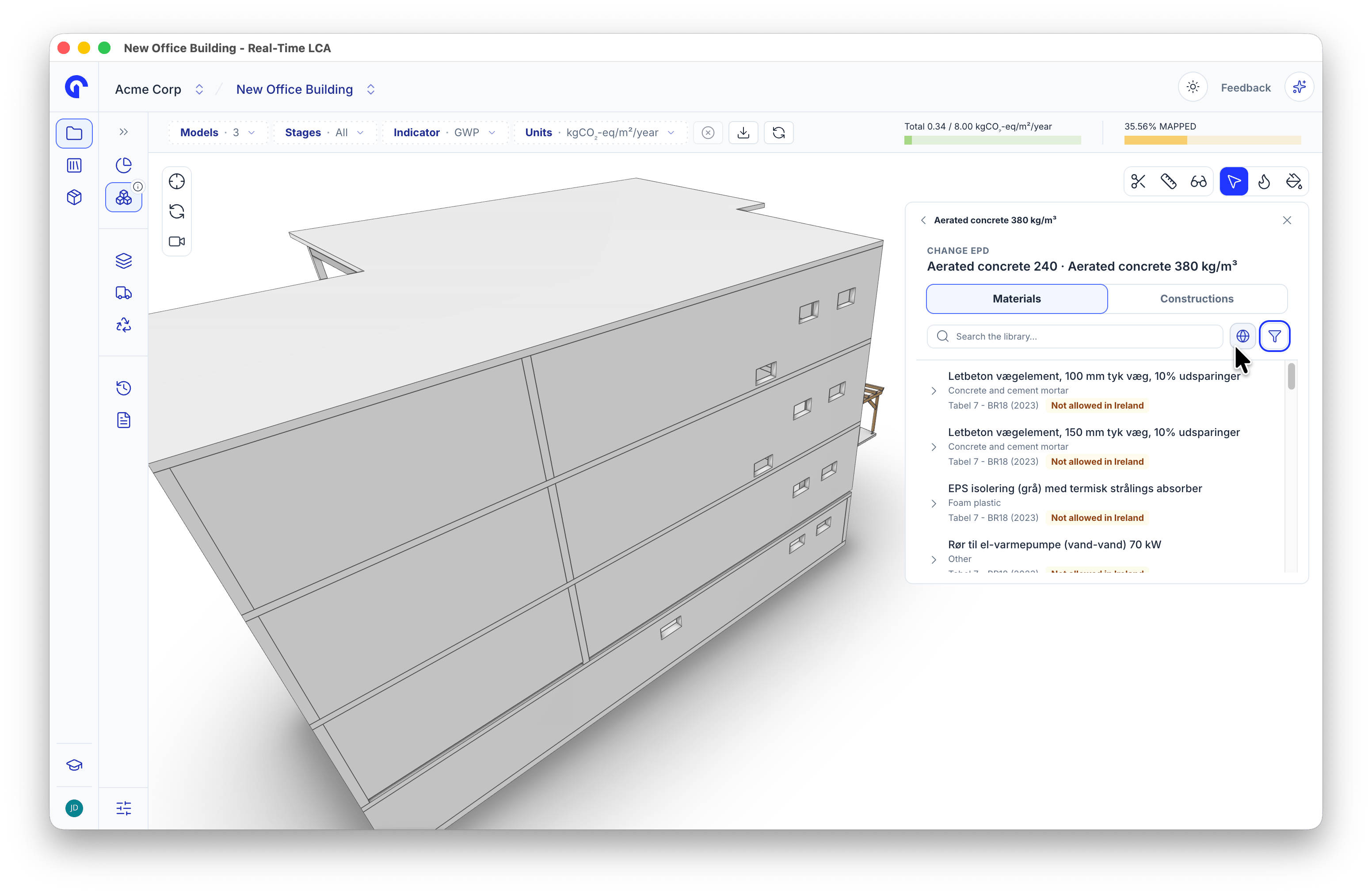Viewport: 1372px width, 895px height.
Task: Click the Search the library field
Action: pos(1075,336)
